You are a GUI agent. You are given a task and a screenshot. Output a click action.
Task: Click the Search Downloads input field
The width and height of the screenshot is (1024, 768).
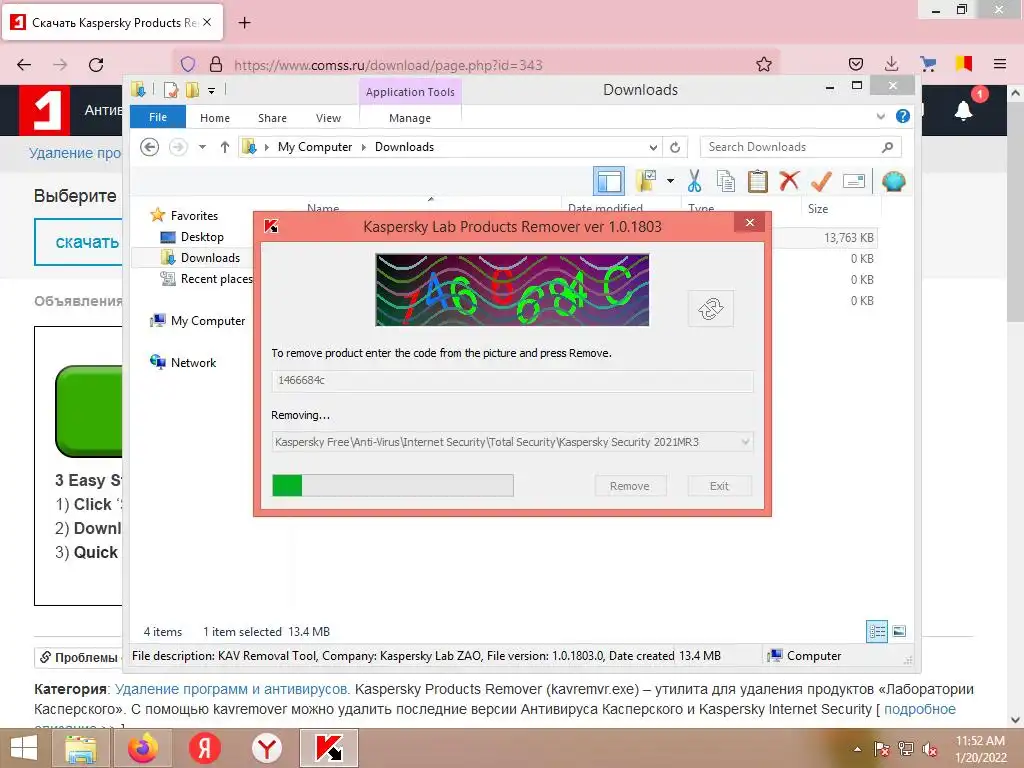coord(800,147)
